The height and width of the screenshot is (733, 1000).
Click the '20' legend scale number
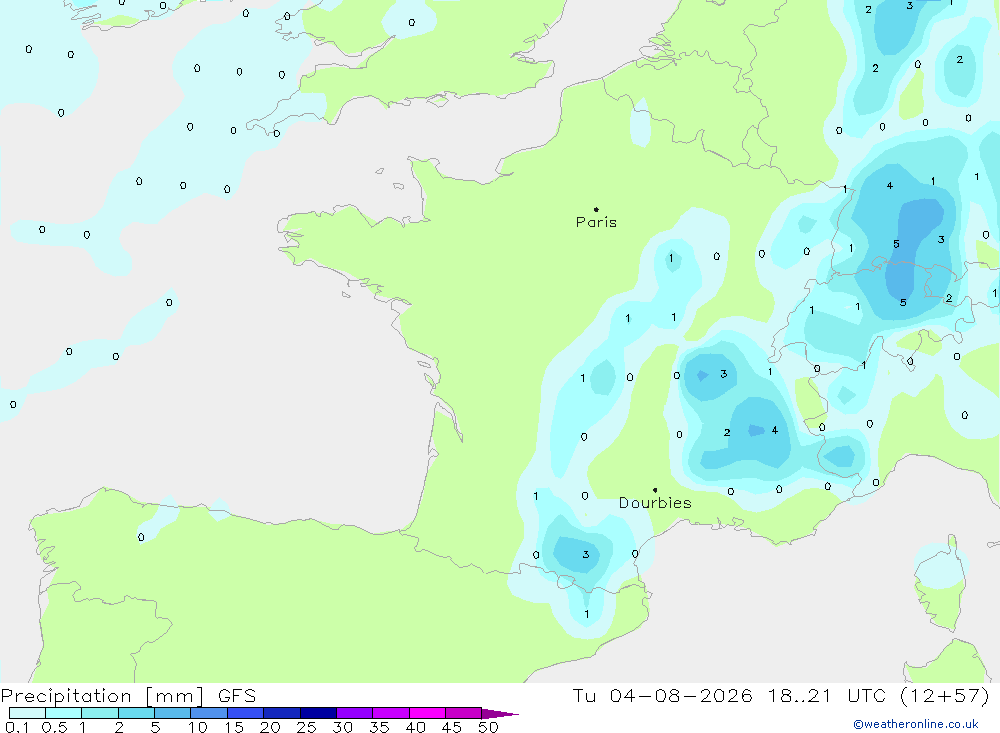pyautogui.click(x=270, y=727)
